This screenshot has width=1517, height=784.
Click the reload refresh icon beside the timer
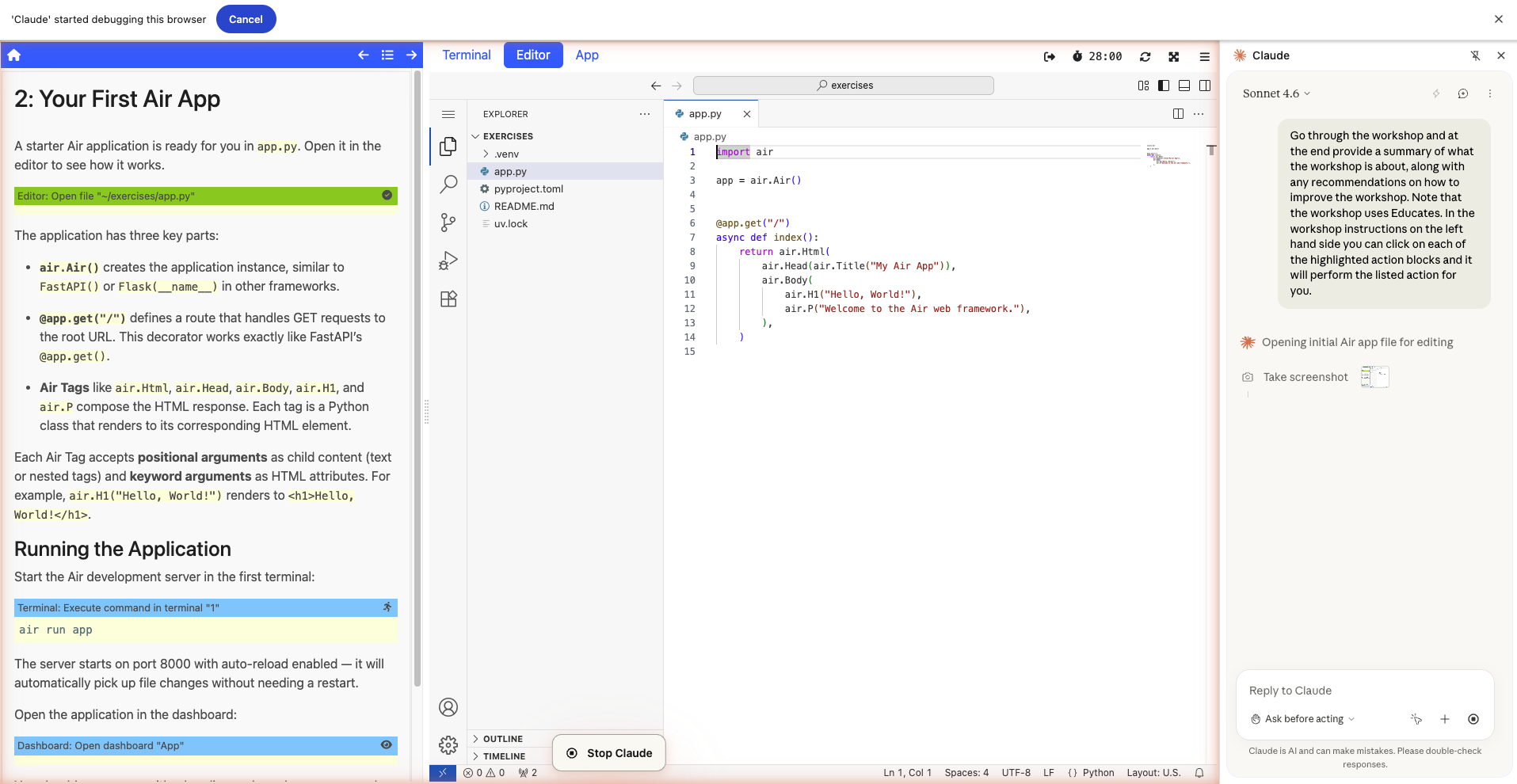(x=1145, y=56)
